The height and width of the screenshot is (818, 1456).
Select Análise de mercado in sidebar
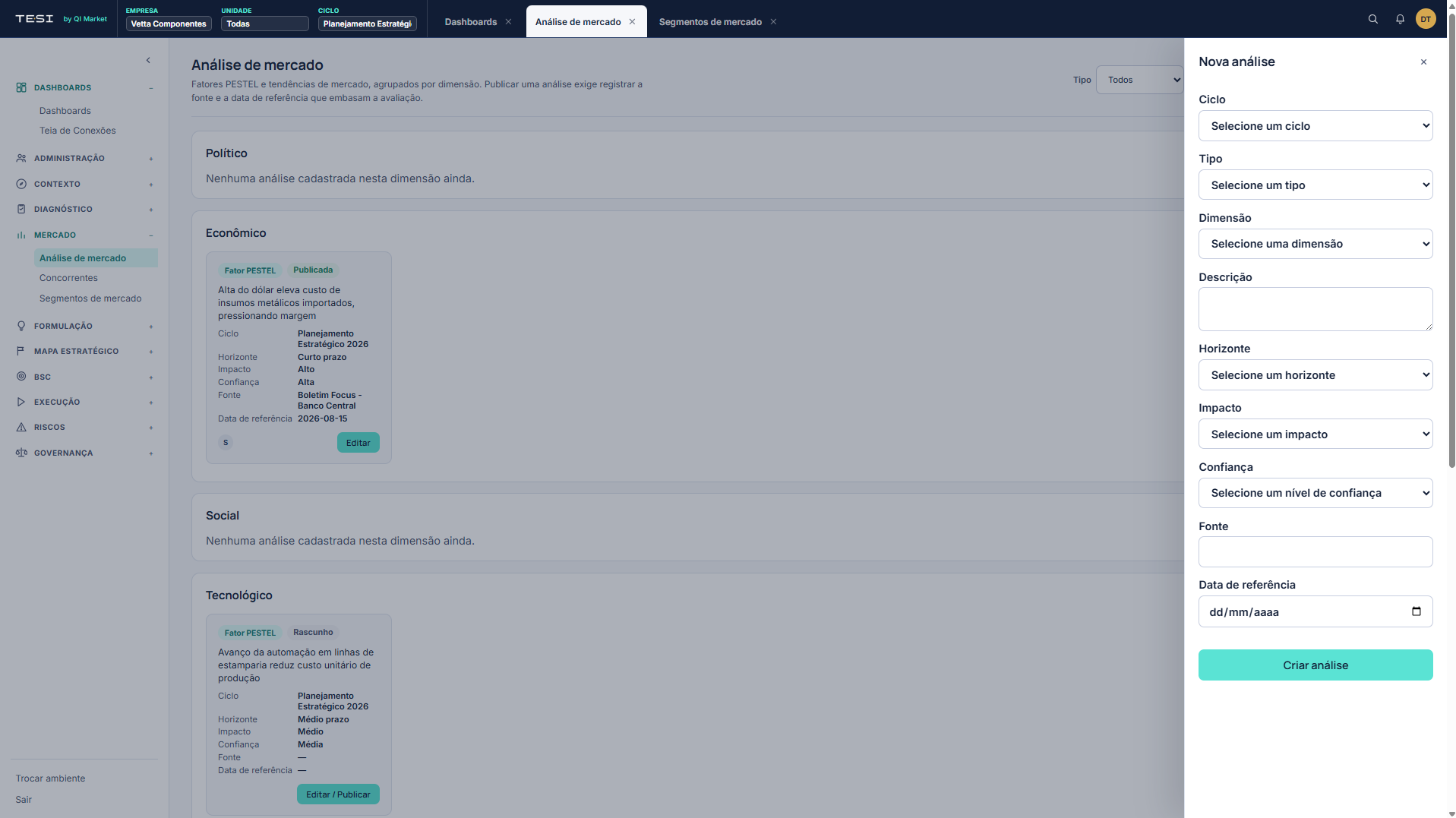pos(96,258)
